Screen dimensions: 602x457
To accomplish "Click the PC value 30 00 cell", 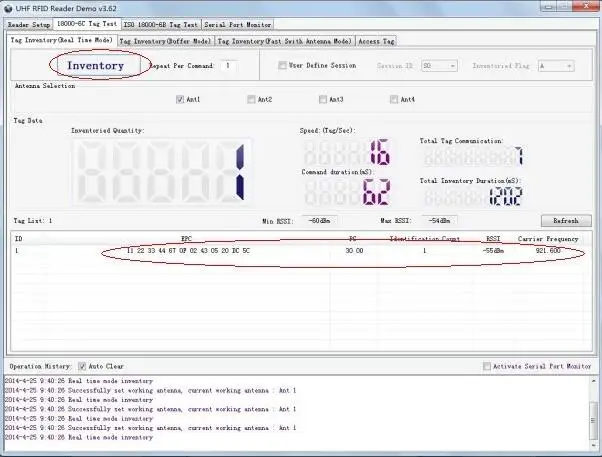I will tap(354, 251).
